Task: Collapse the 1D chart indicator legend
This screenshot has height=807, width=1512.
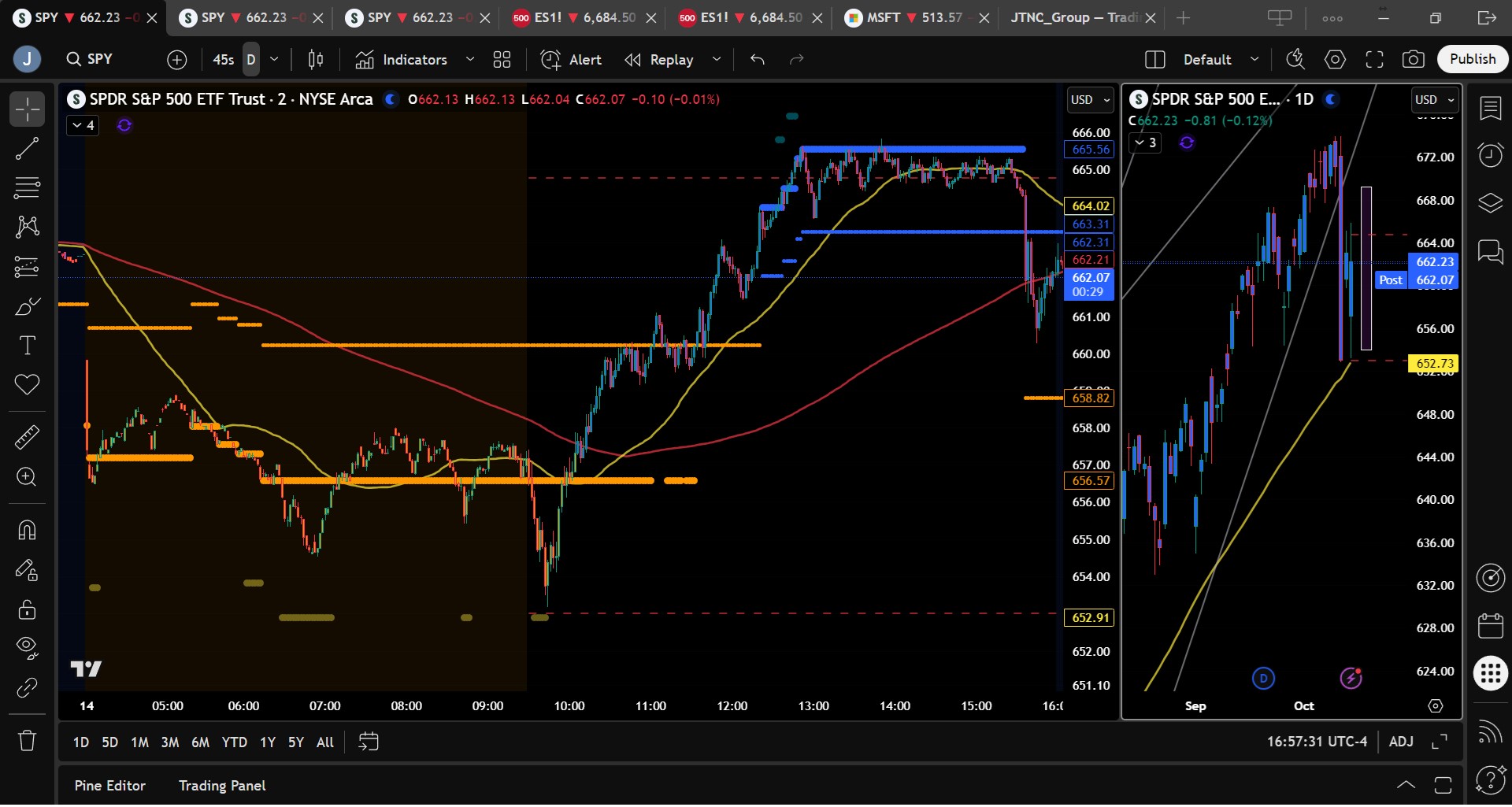Action: coord(1145,143)
